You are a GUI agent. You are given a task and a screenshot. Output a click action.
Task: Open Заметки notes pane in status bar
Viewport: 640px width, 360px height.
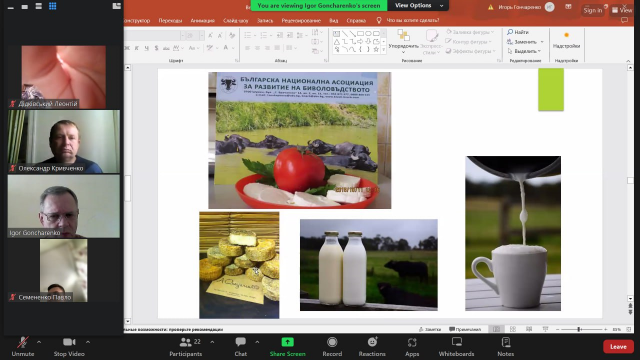point(430,329)
